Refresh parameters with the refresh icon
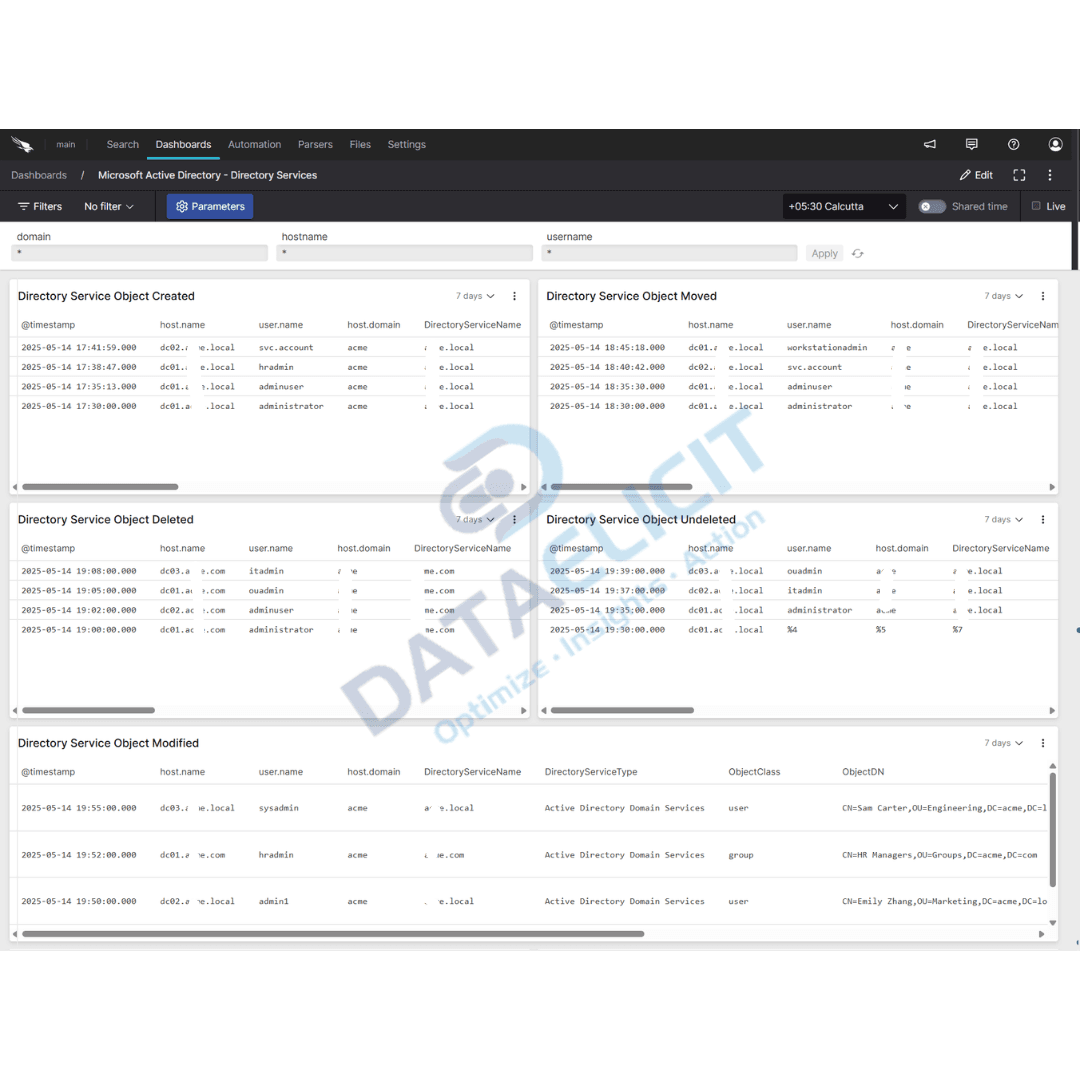The image size is (1080, 1080). tap(857, 253)
